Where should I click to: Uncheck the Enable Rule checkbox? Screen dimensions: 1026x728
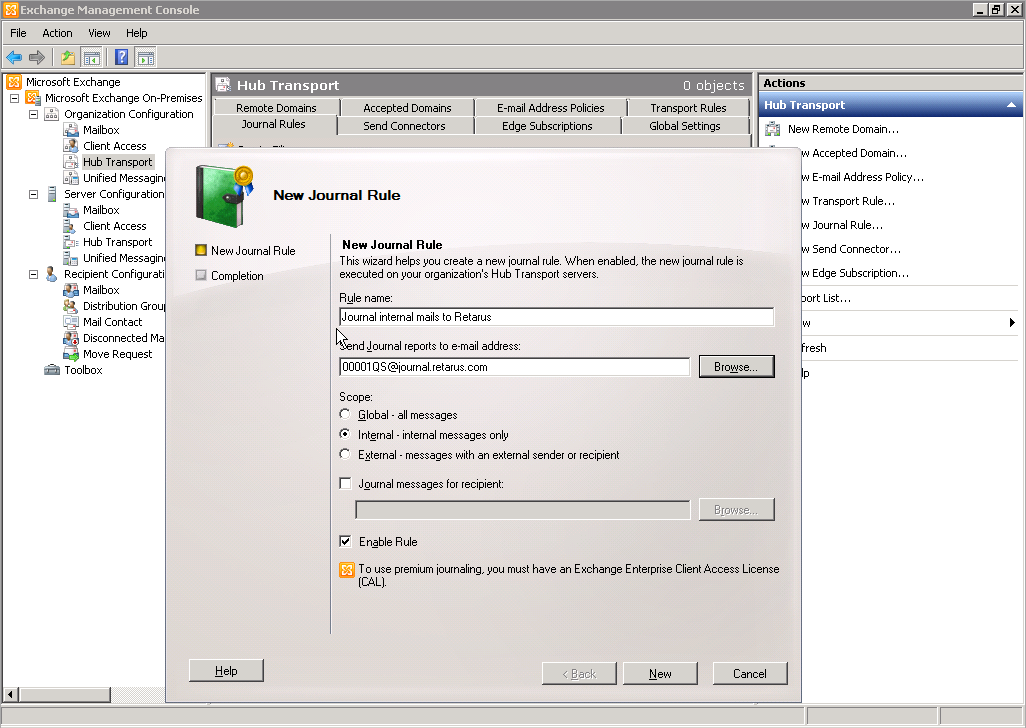tap(346, 542)
